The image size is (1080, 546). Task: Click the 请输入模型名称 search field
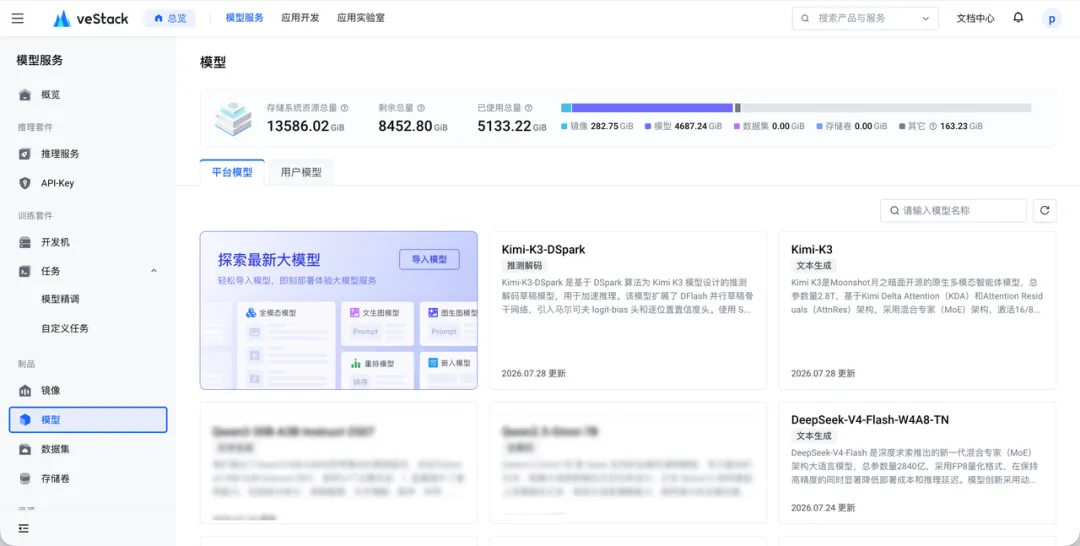point(954,211)
